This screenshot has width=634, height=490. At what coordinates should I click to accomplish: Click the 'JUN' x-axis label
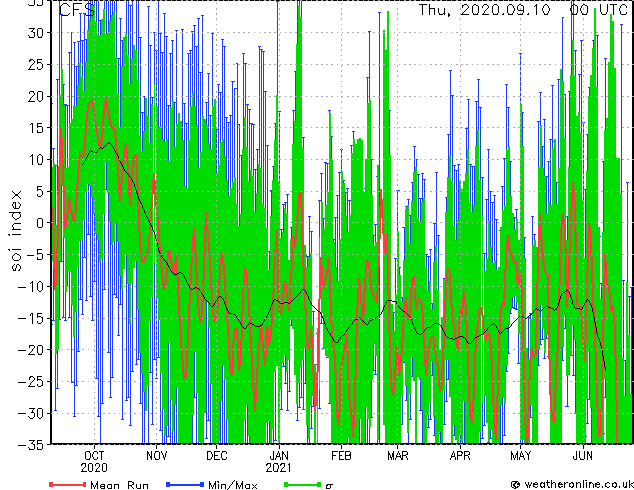583,456
